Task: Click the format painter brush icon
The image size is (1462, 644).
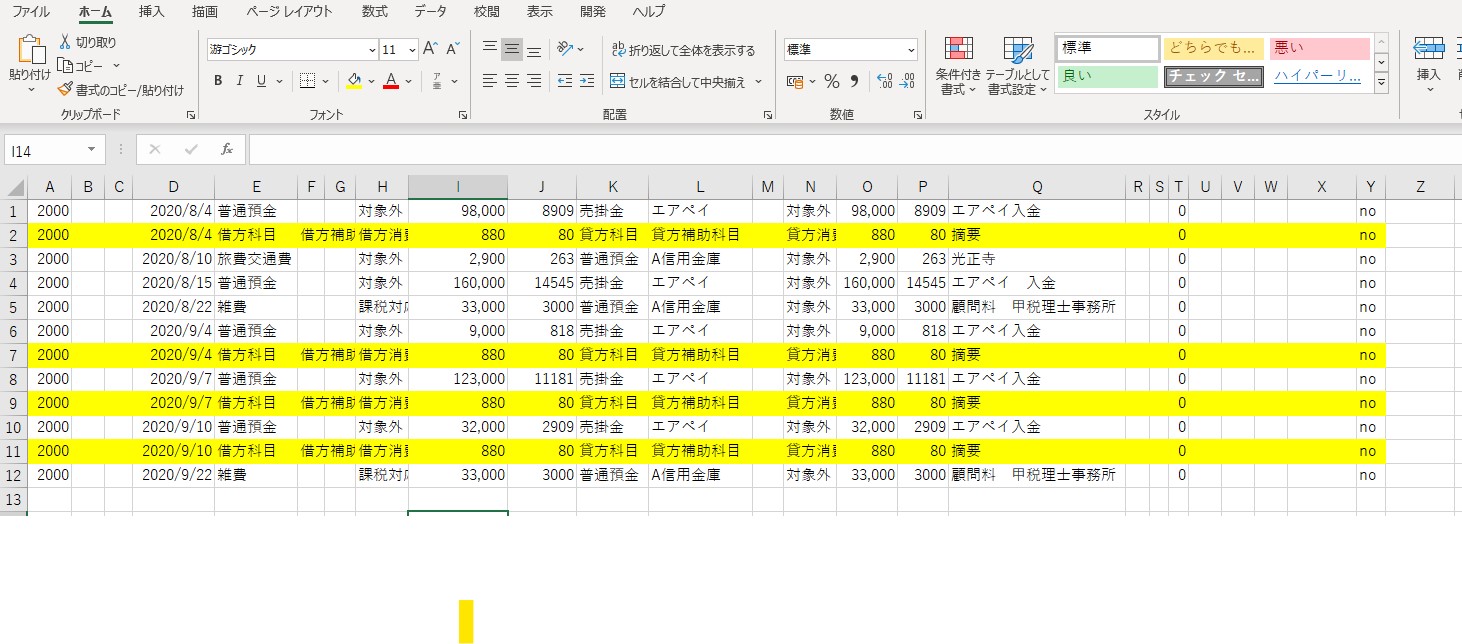Action: click(65, 90)
